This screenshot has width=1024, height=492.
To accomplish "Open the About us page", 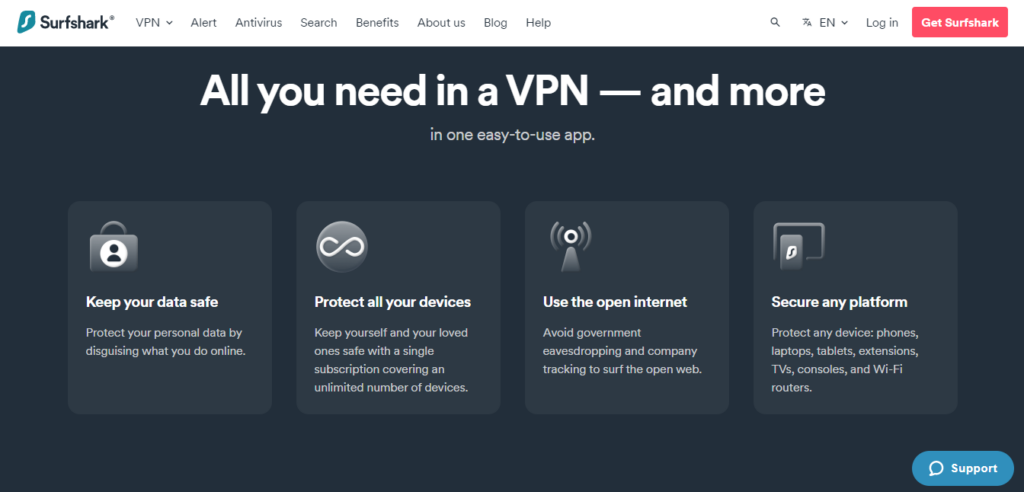I will click(441, 22).
